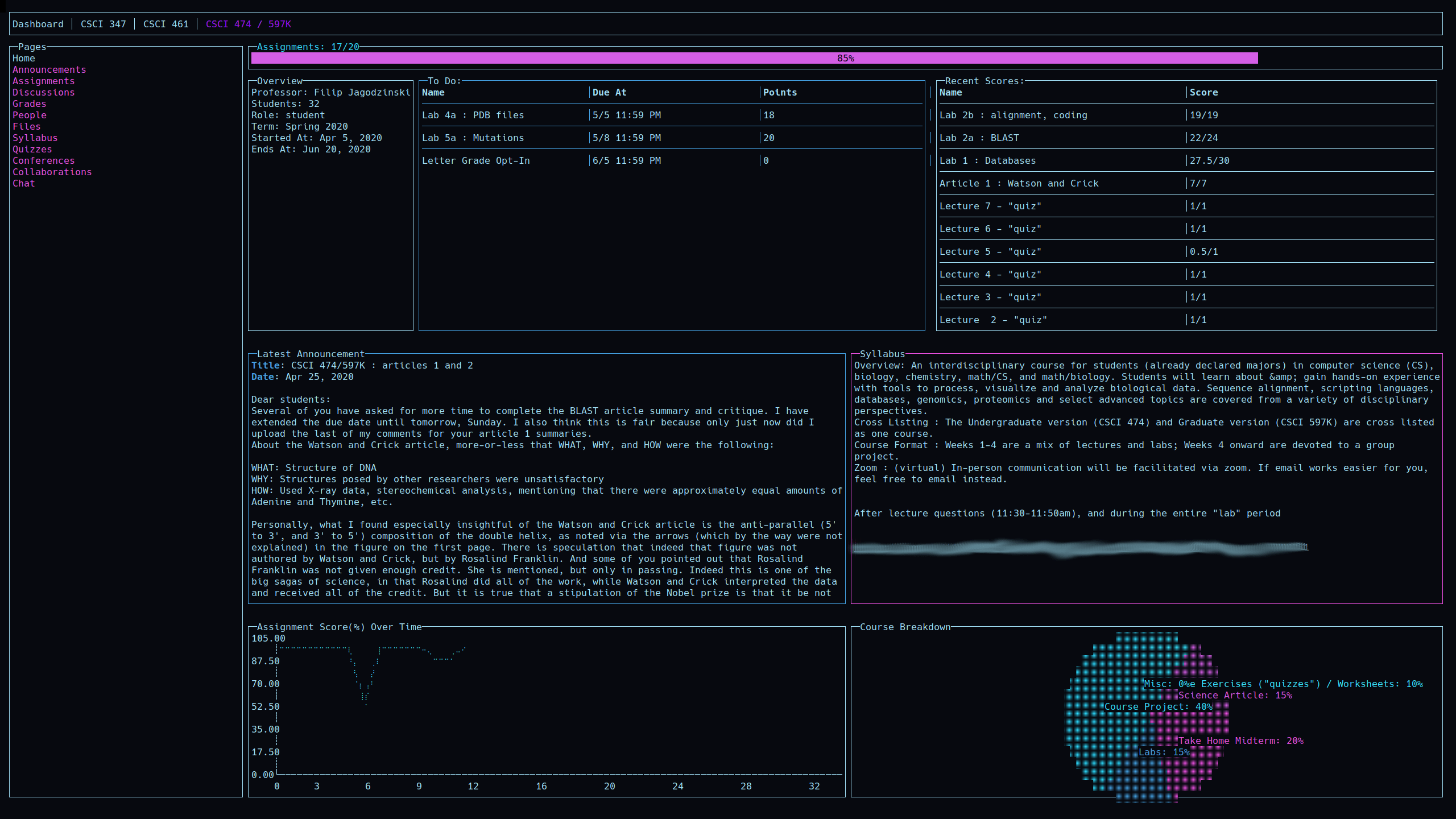The height and width of the screenshot is (819, 1456).
Task: Open the Conferences page
Action: [x=43, y=160]
